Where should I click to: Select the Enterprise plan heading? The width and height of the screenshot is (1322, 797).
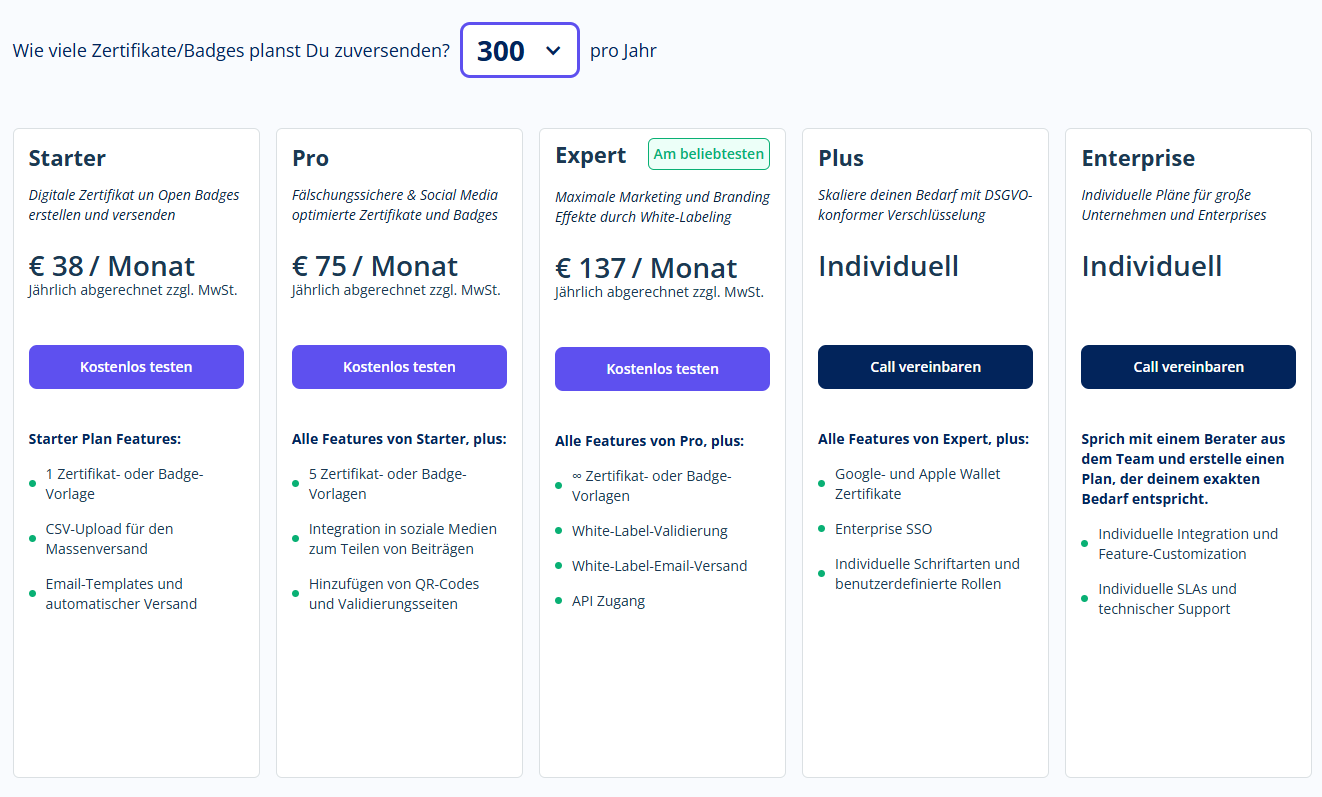[x=1138, y=158]
